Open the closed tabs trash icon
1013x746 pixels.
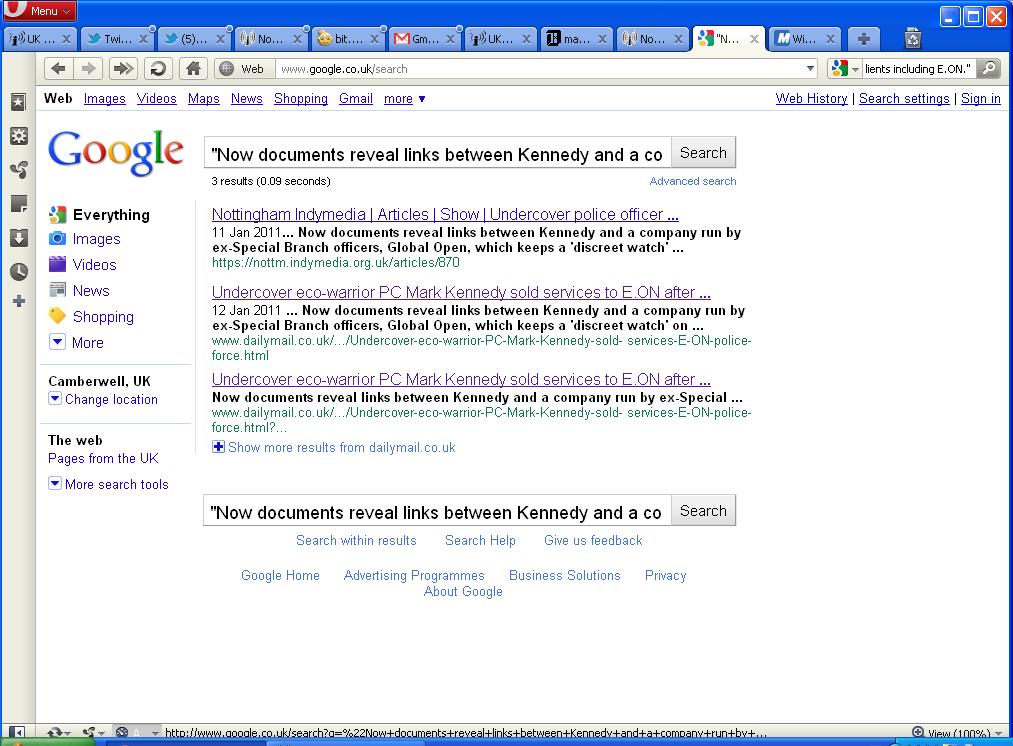pos(912,39)
